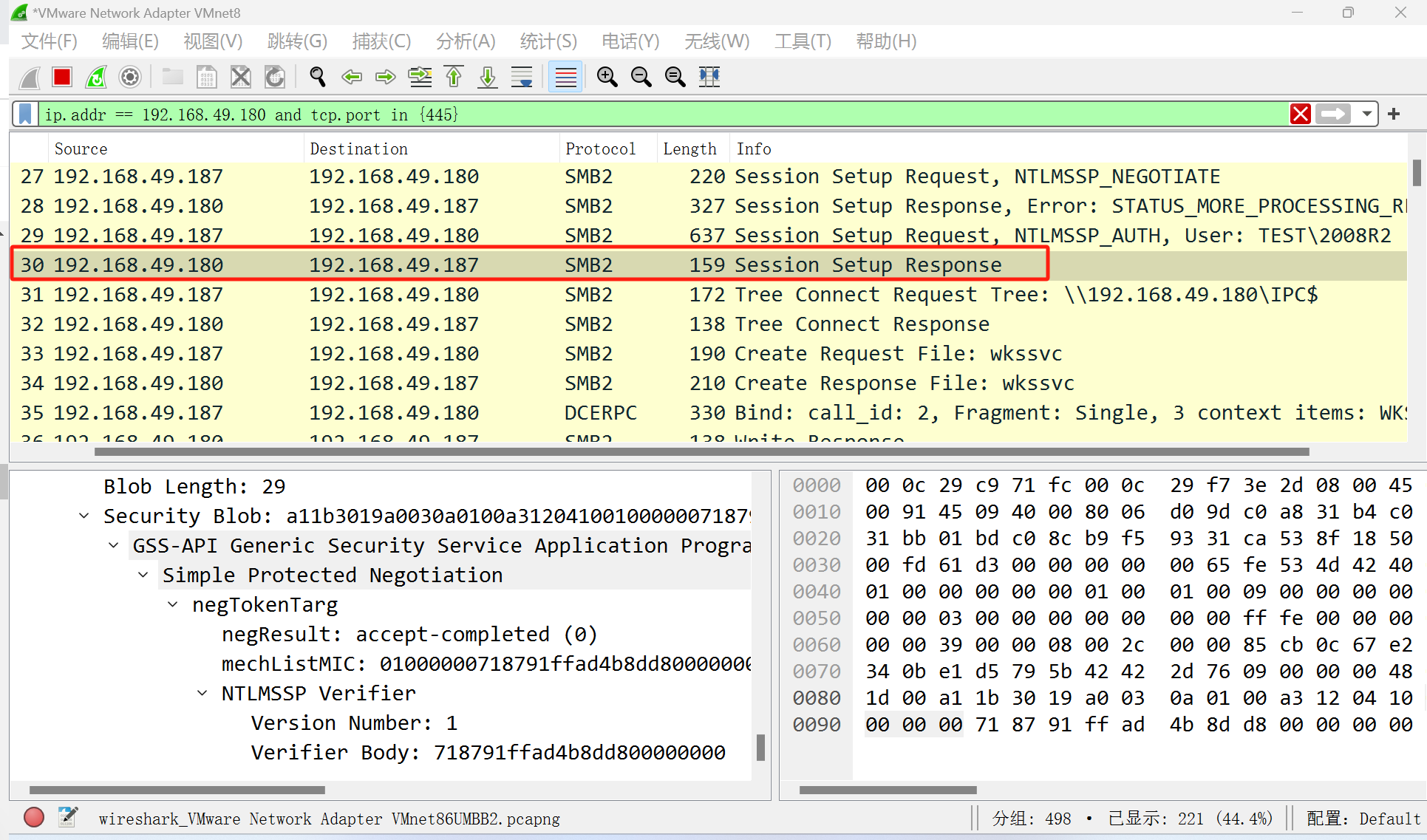Open the 统计(S) menu
The height and width of the screenshot is (840, 1427).
[548, 41]
